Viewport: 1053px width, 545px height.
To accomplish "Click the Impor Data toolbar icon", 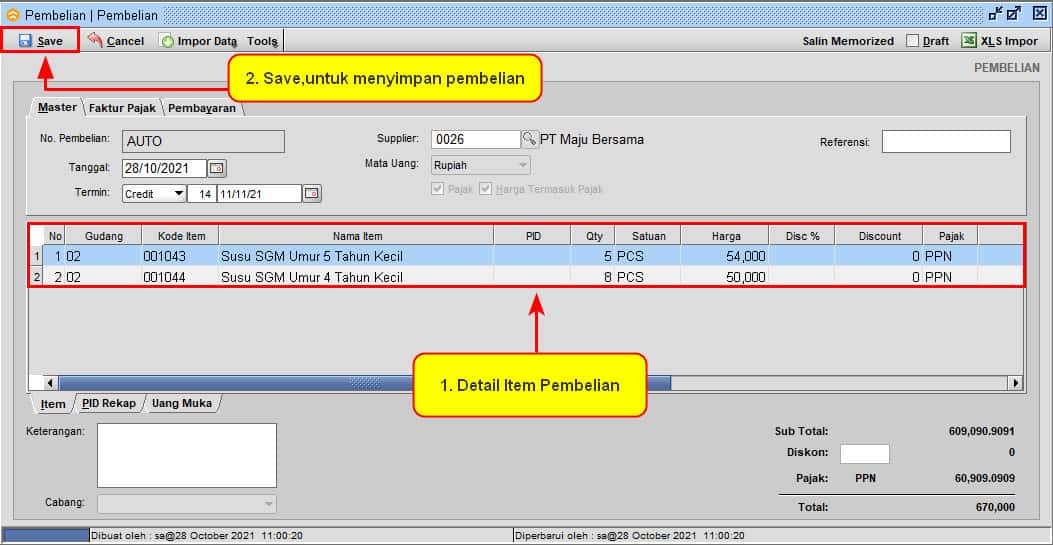I will pos(167,41).
